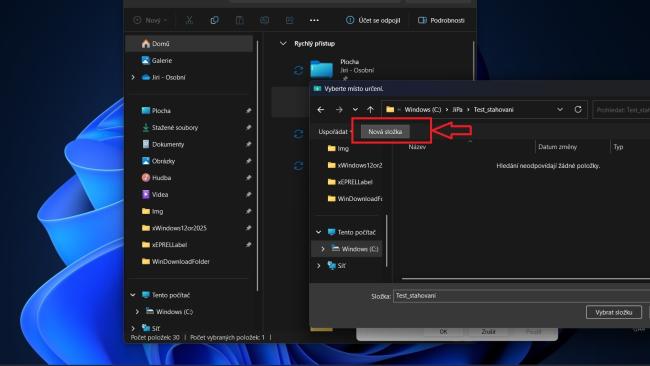Click the Složka name input field
Viewport: 650px width, 366px height.
coord(521,296)
